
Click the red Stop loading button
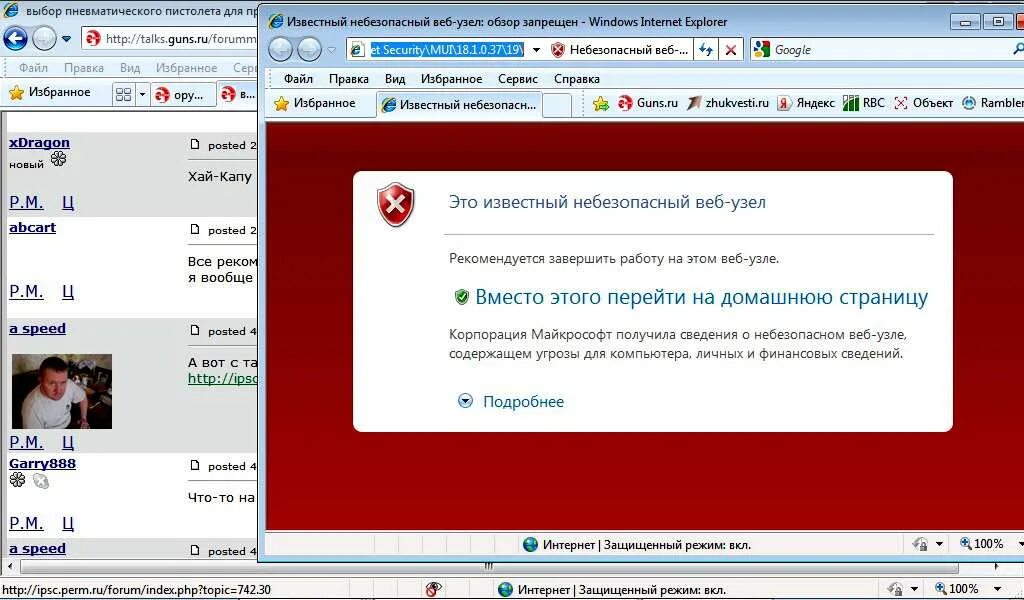coord(731,50)
